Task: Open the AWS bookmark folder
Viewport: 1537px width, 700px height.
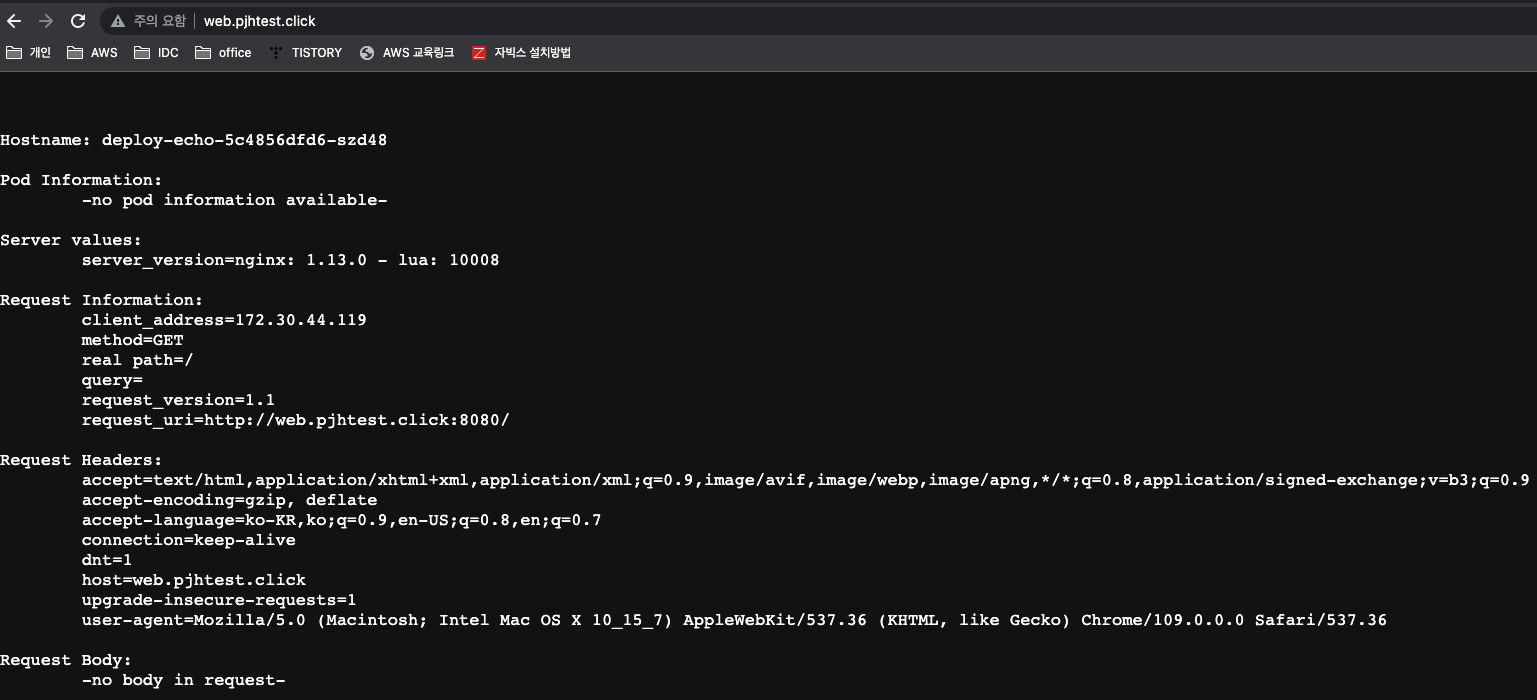Action: point(92,53)
